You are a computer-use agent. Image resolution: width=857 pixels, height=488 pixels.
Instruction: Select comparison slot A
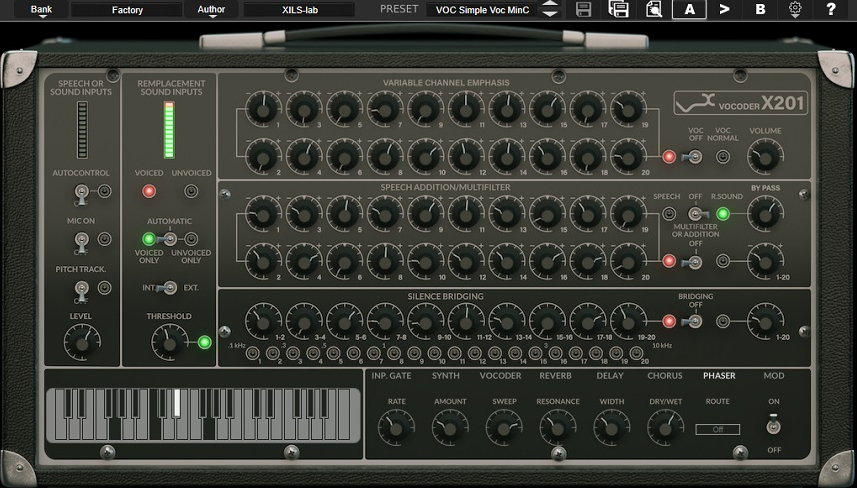tap(690, 9)
